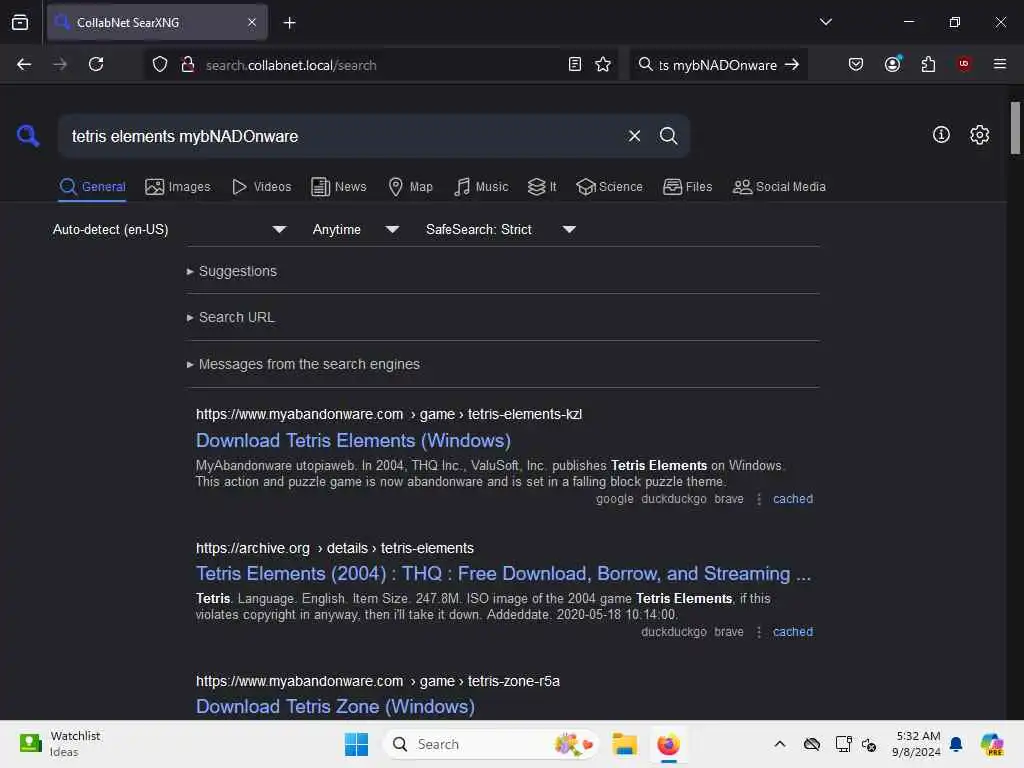The width and height of the screenshot is (1024, 768).
Task: Open Firefox account icon
Action: click(x=892, y=64)
